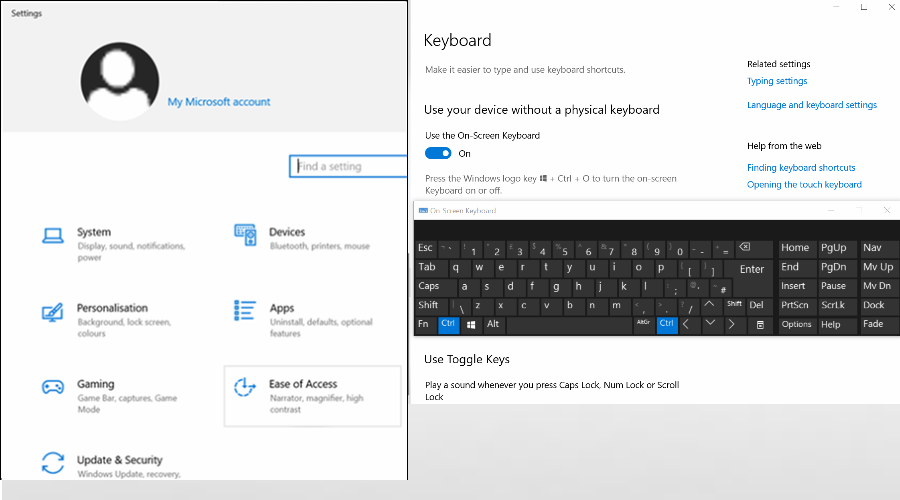Tap the Mv Dn key

(878, 286)
